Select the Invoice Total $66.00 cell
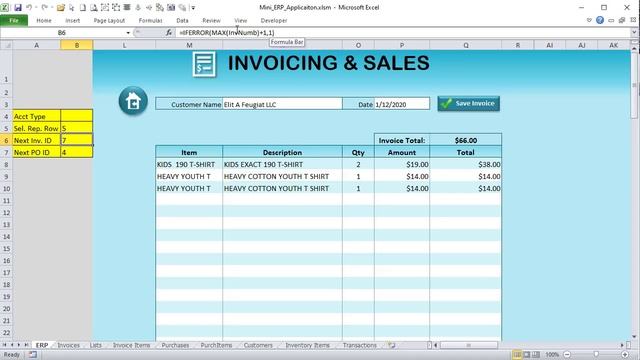The width and height of the screenshot is (640, 360). (466, 140)
